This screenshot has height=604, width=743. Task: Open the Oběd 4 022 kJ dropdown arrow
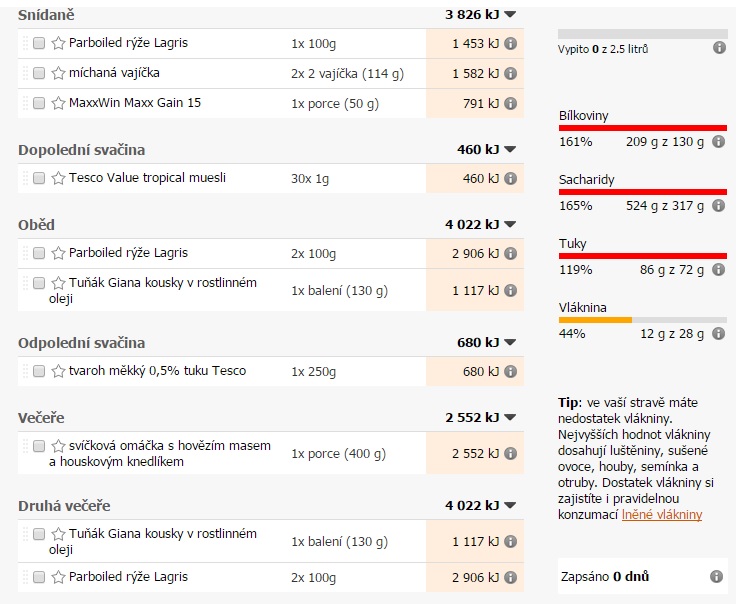point(510,225)
